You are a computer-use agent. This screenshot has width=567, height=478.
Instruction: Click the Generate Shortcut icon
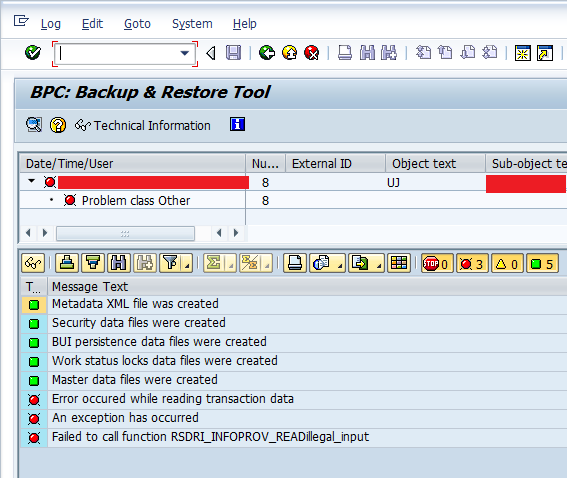click(545, 54)
